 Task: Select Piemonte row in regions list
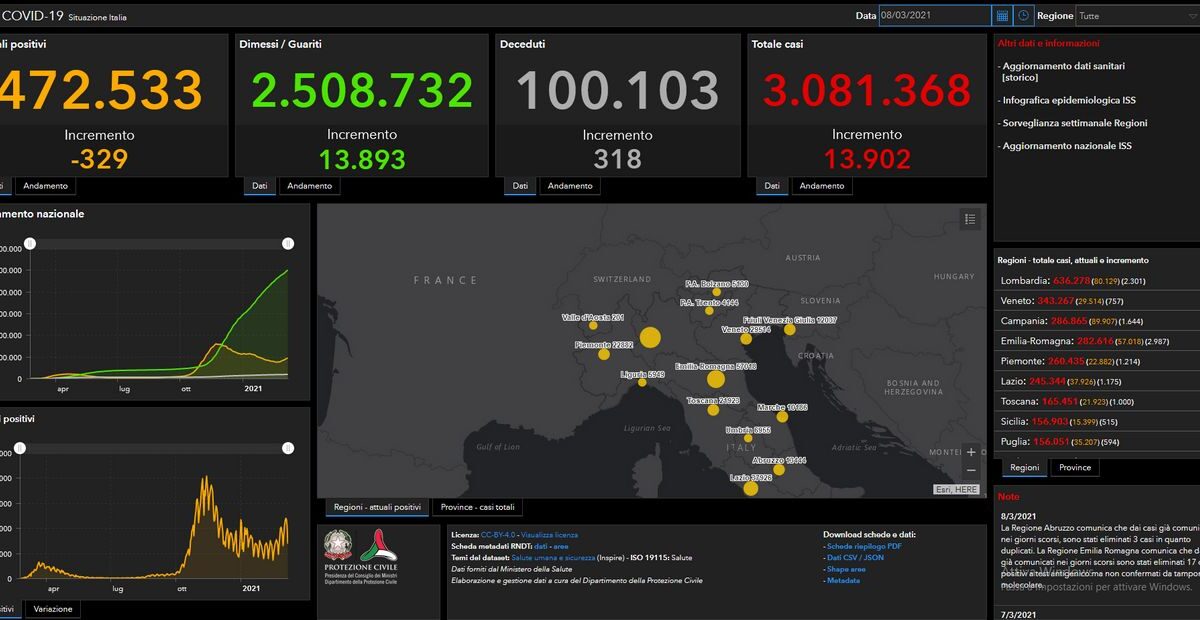[1098, 361]
